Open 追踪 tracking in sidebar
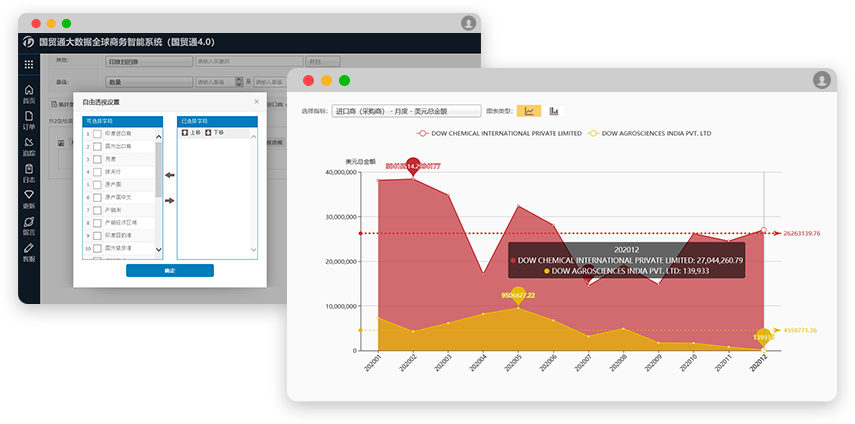 (x=29, y=147)
